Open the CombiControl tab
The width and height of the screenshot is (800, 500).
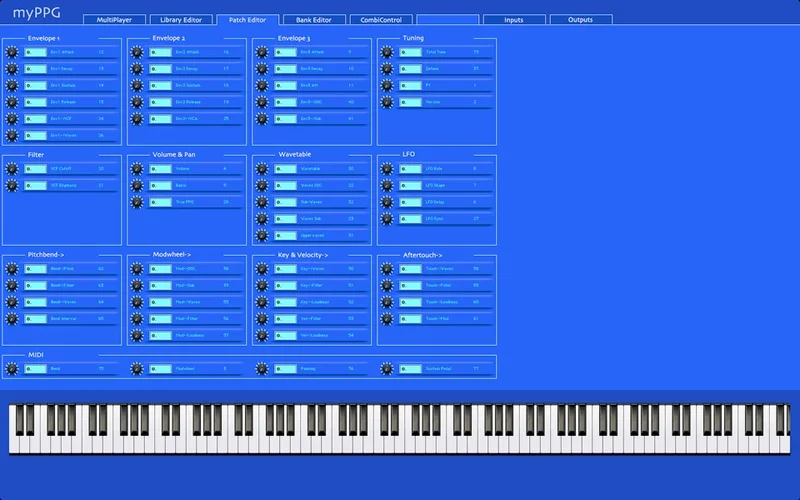pos(381,20)
